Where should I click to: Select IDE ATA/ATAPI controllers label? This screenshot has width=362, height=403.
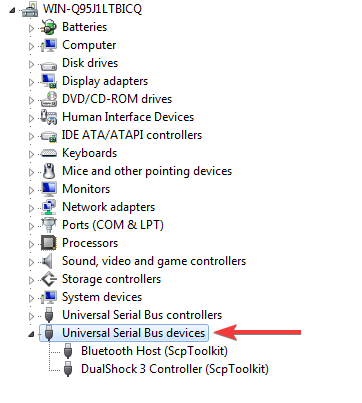(x=132, y=135)
